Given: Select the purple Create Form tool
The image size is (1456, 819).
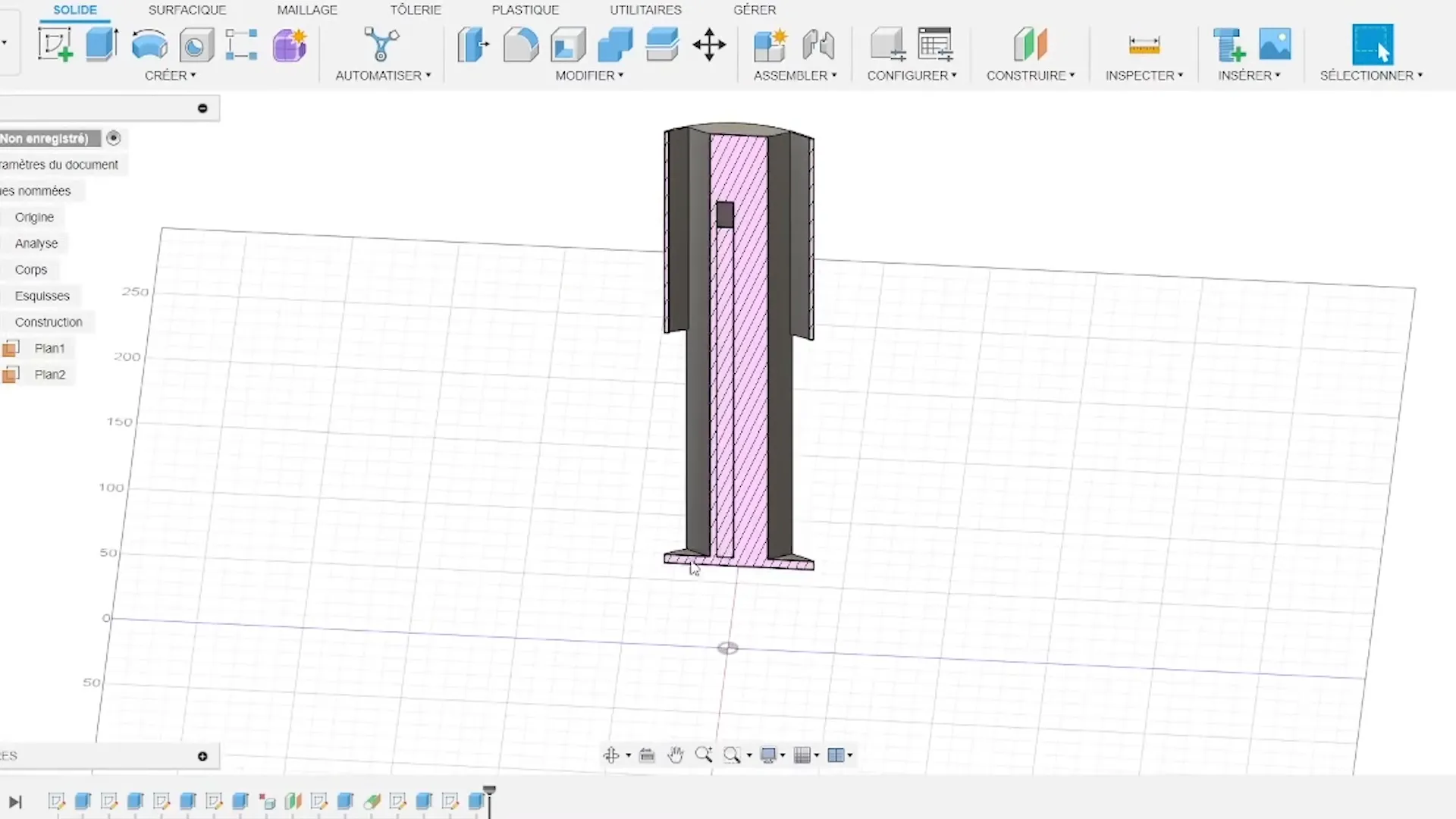Looking at the screenshot, I should coord(290,45).
